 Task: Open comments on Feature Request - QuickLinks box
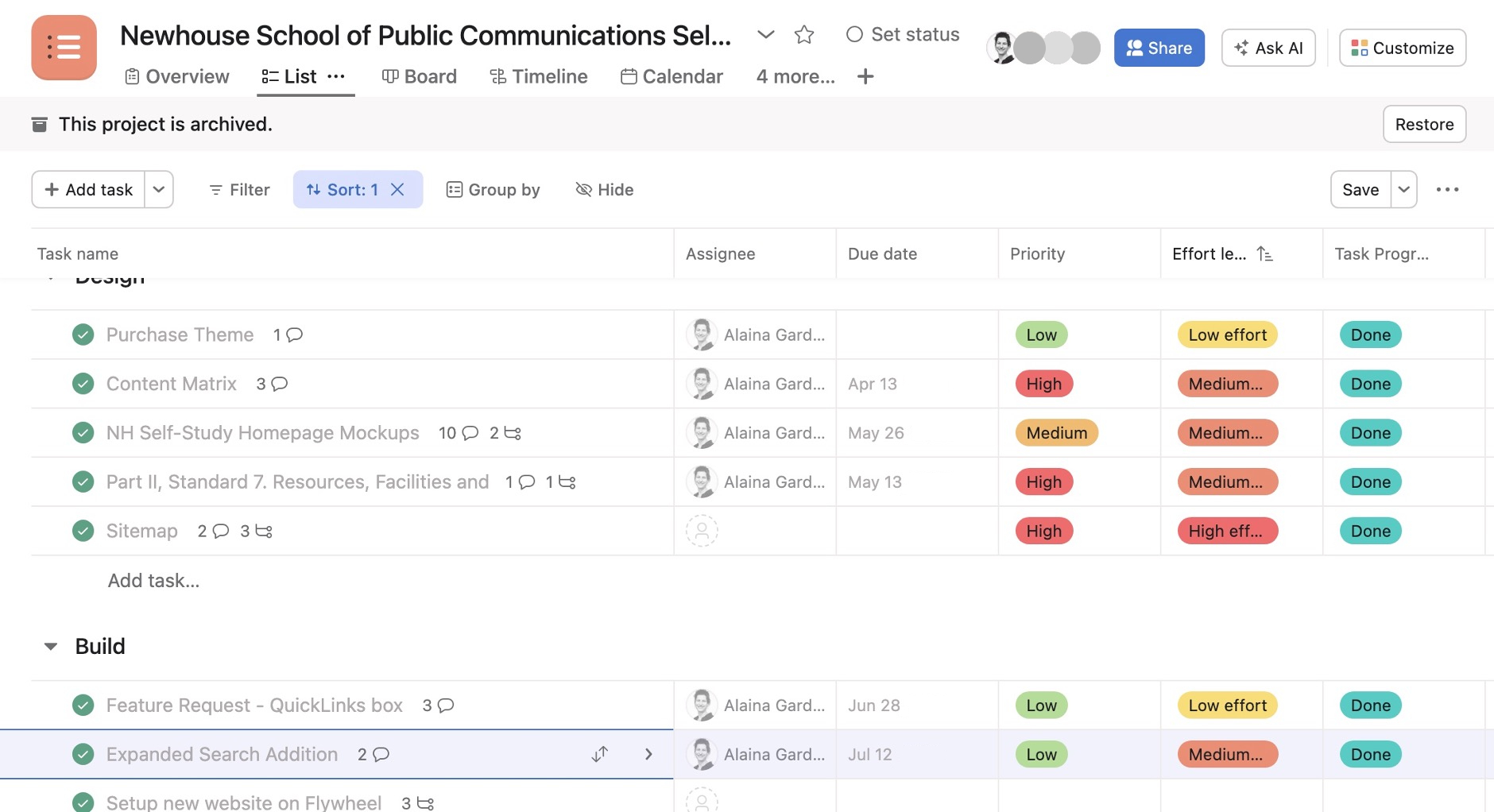click(438, 706)
